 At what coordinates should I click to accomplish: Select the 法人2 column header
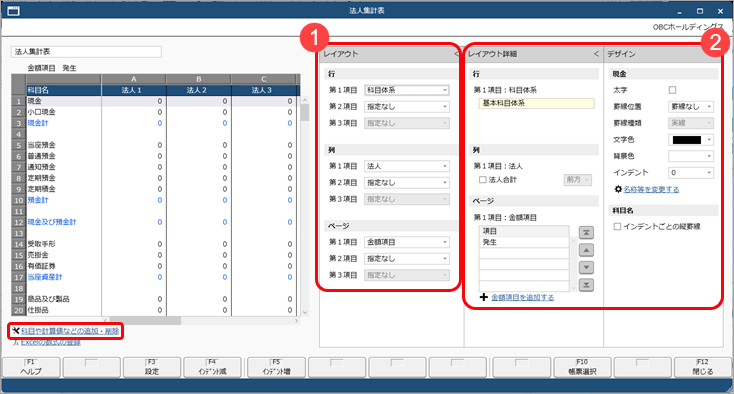point(198,90)
